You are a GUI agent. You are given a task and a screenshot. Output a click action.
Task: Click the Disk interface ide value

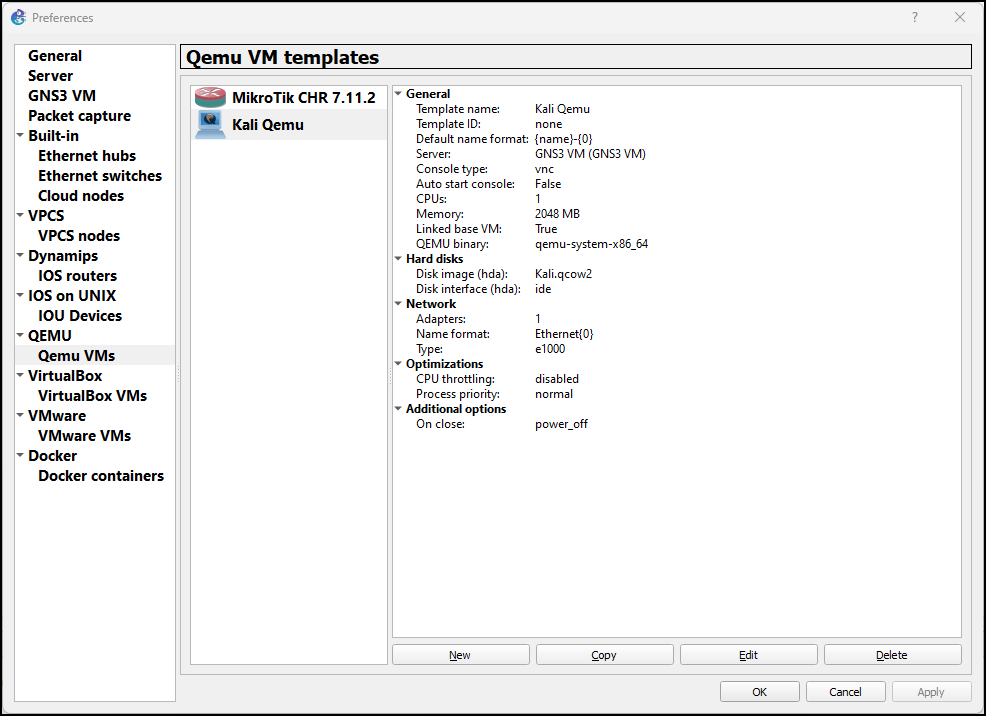point(543,289)
